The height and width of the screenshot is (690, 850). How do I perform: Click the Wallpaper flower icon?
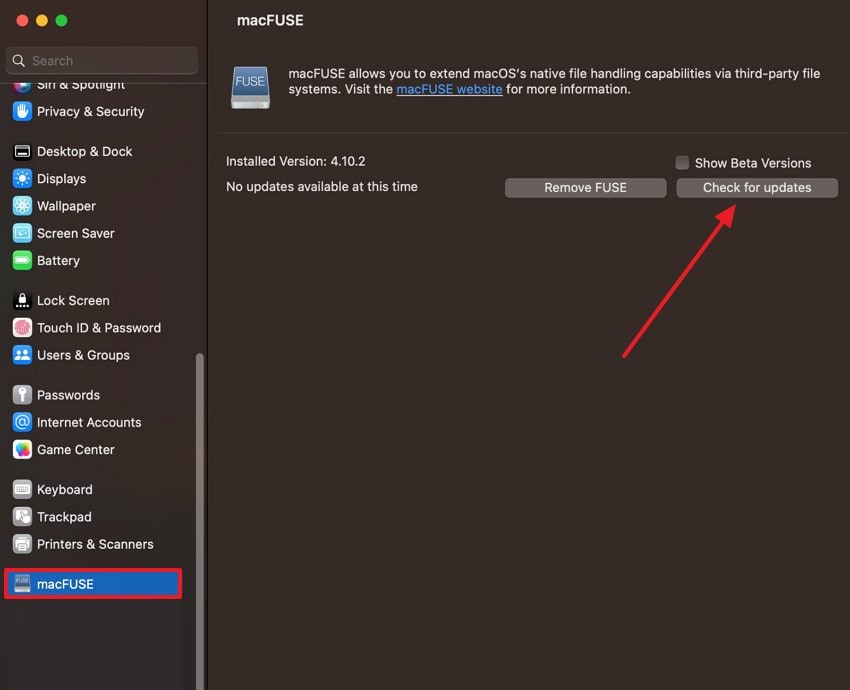[22, 206]
